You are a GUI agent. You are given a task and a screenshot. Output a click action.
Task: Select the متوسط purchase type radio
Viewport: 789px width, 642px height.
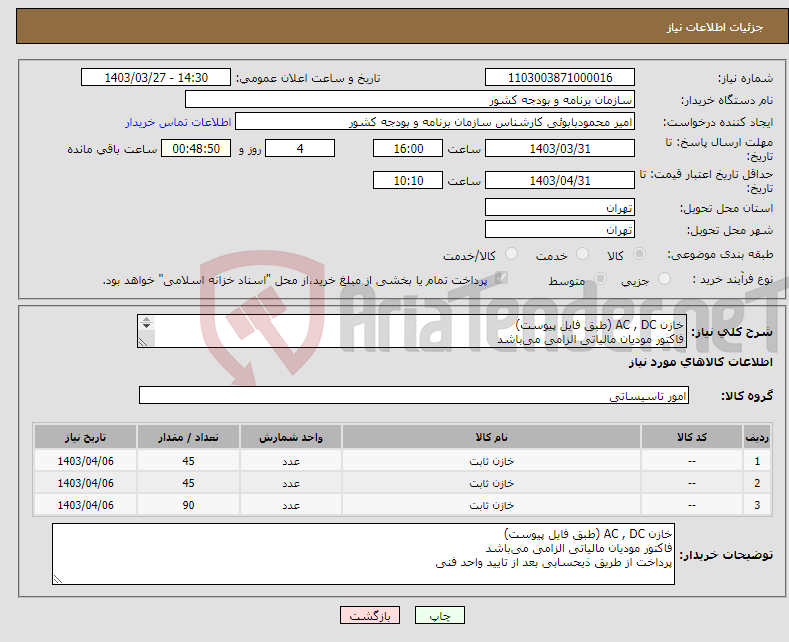[600, 279]
